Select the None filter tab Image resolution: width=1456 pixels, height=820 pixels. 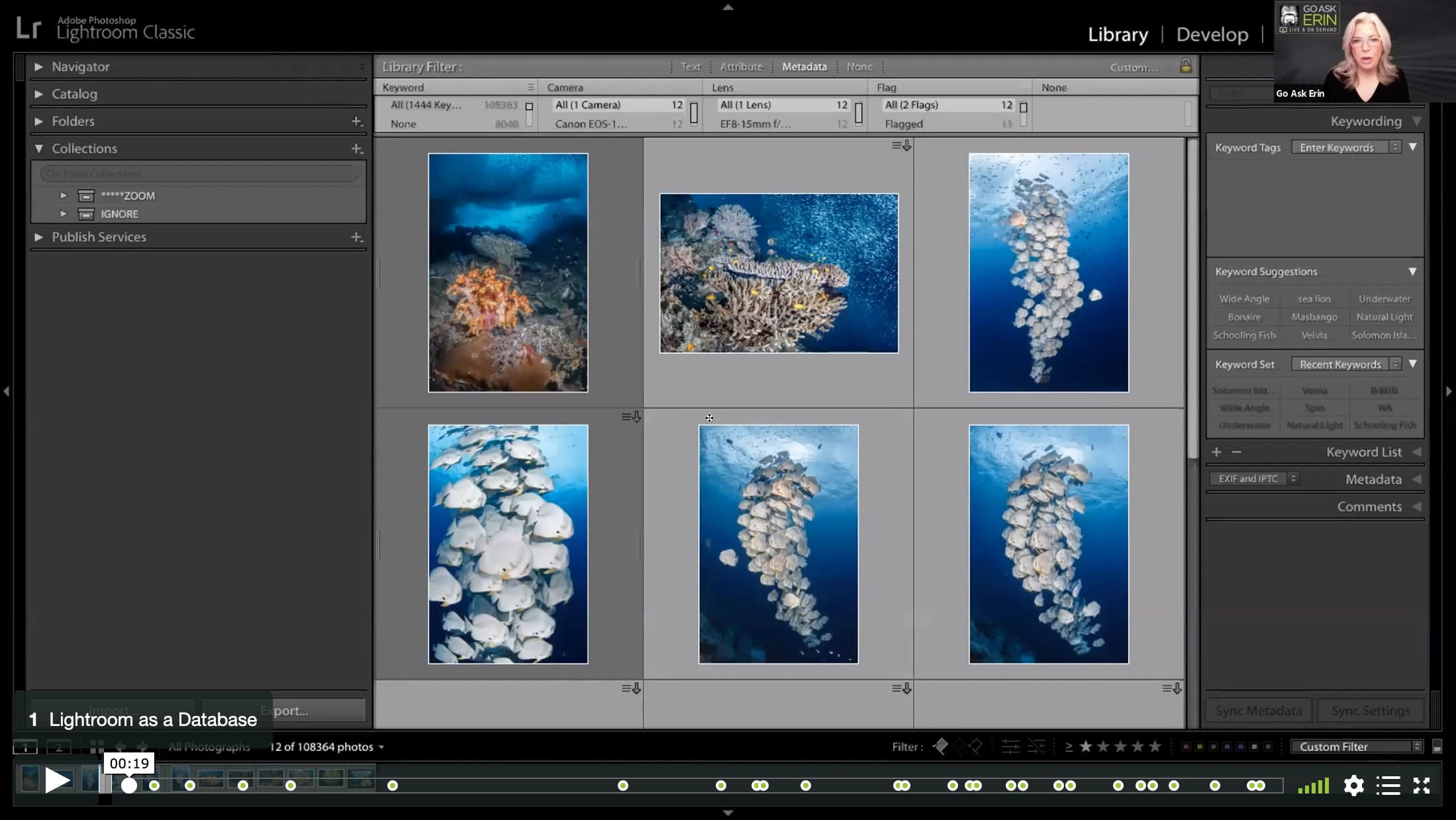[x=859, y=66]
